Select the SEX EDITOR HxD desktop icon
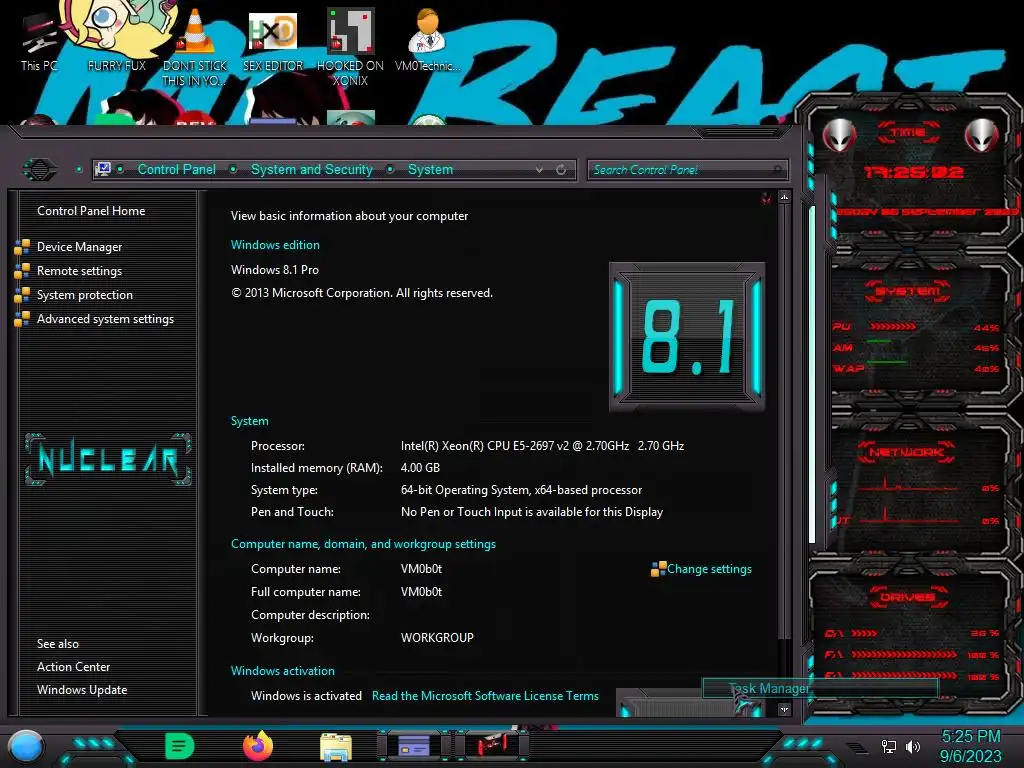Screen dimensions: 1024x768 (x=273, y=40)
